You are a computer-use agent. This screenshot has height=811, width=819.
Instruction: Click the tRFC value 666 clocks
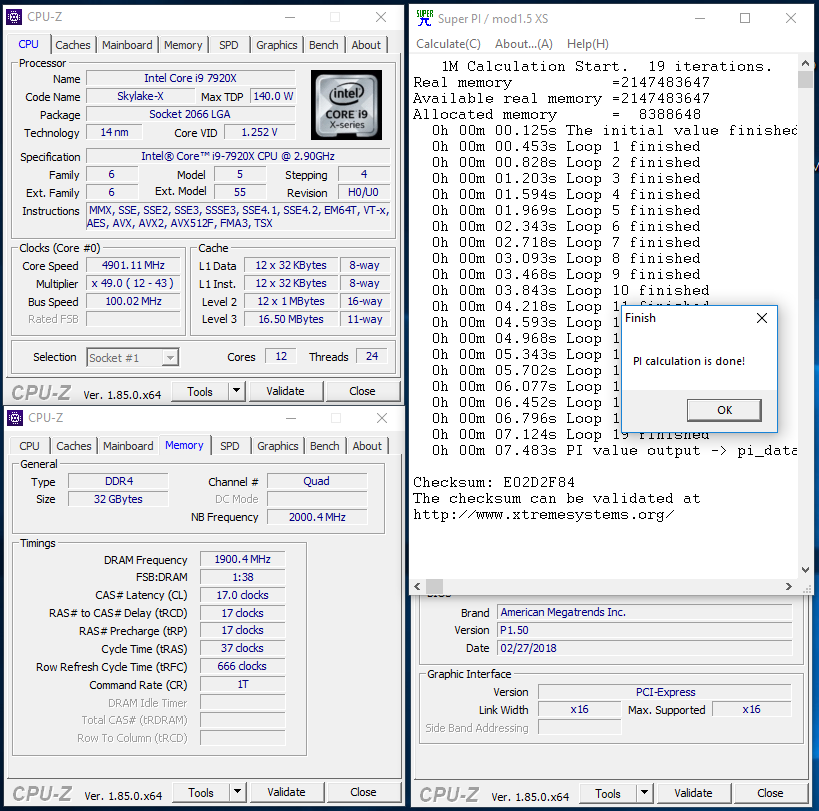(x=242, y=666)
